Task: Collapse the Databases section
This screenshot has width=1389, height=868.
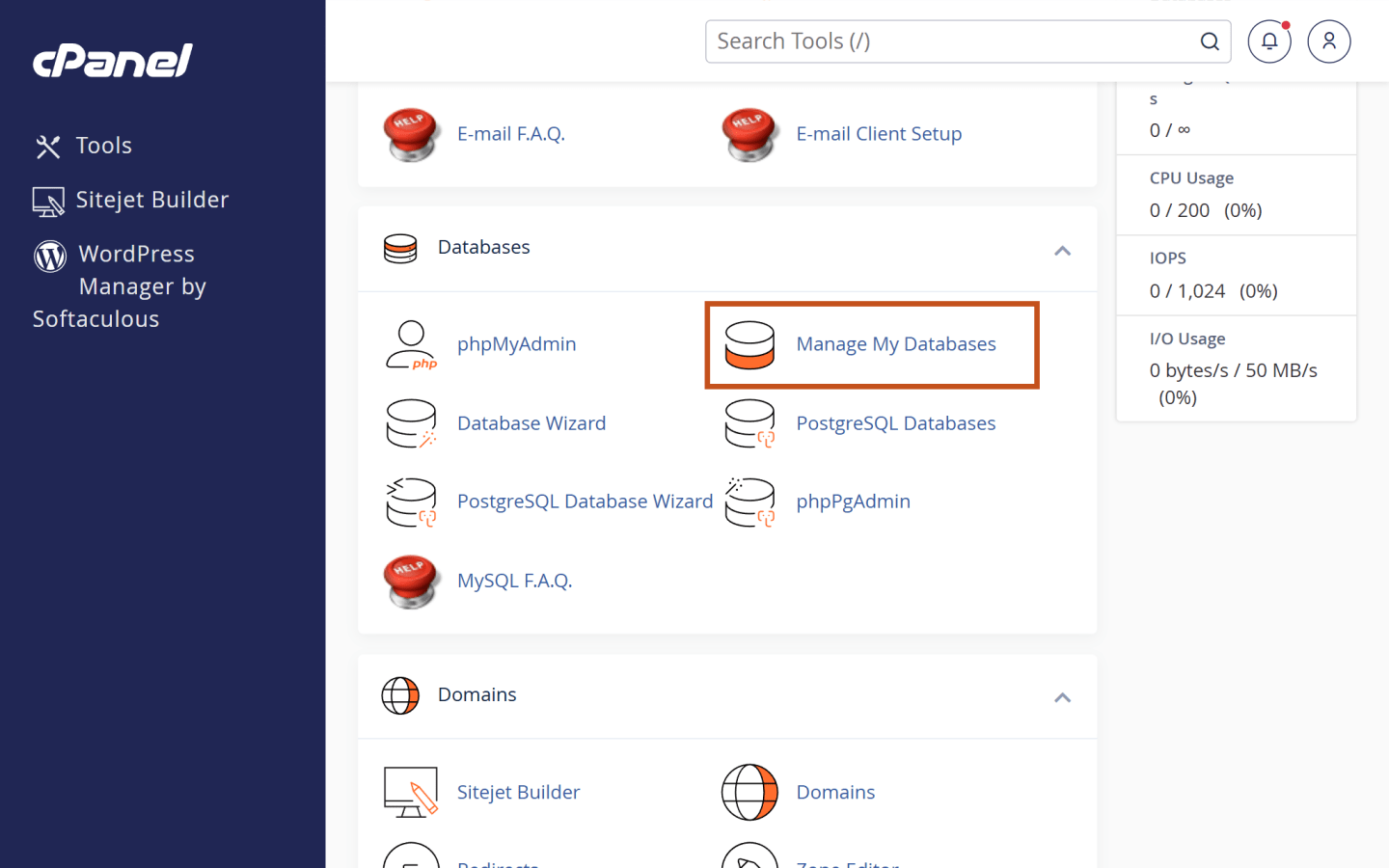Action: [1062, 250]
